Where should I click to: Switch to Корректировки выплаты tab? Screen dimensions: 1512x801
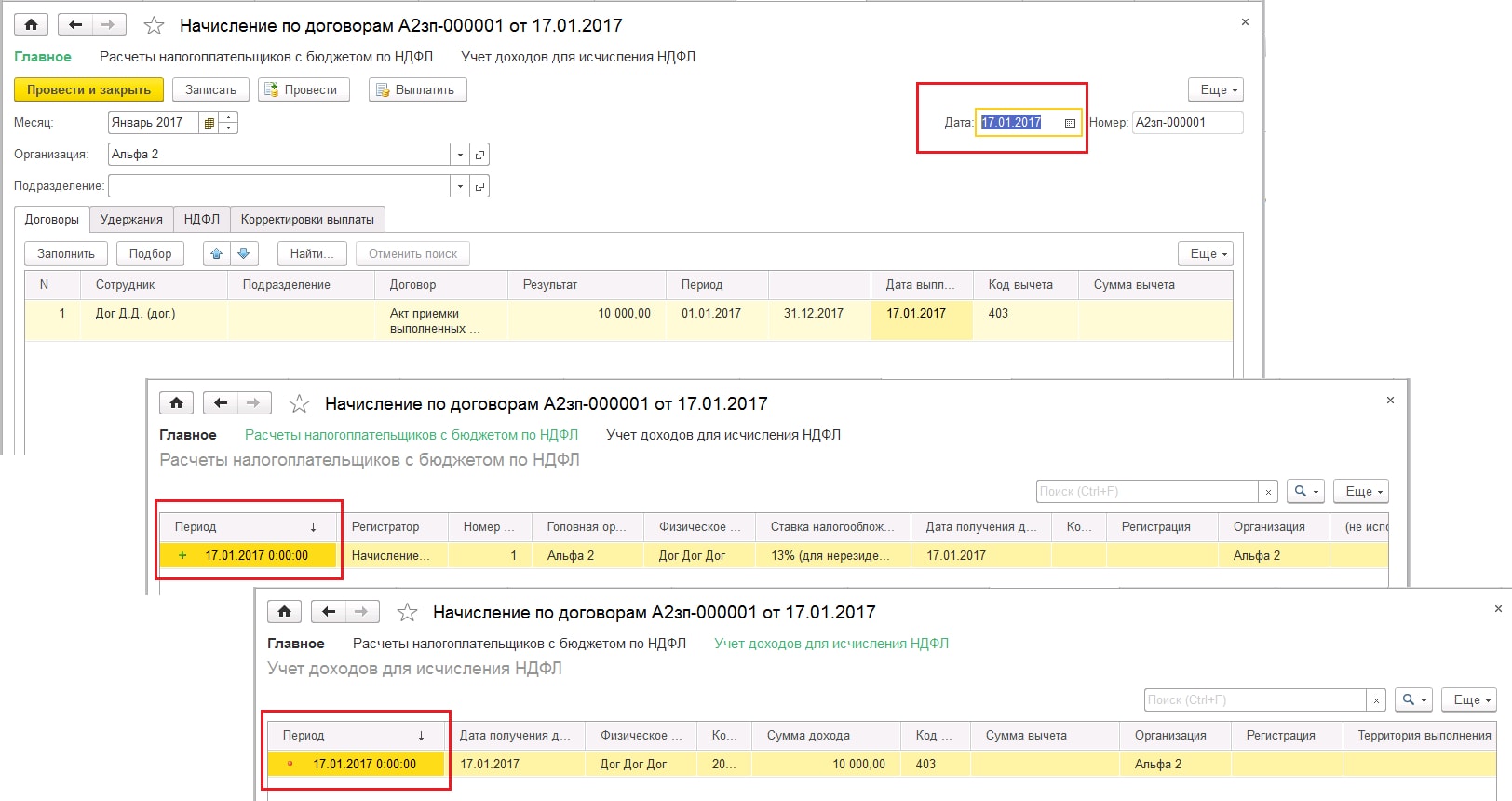tap(307, 220)
